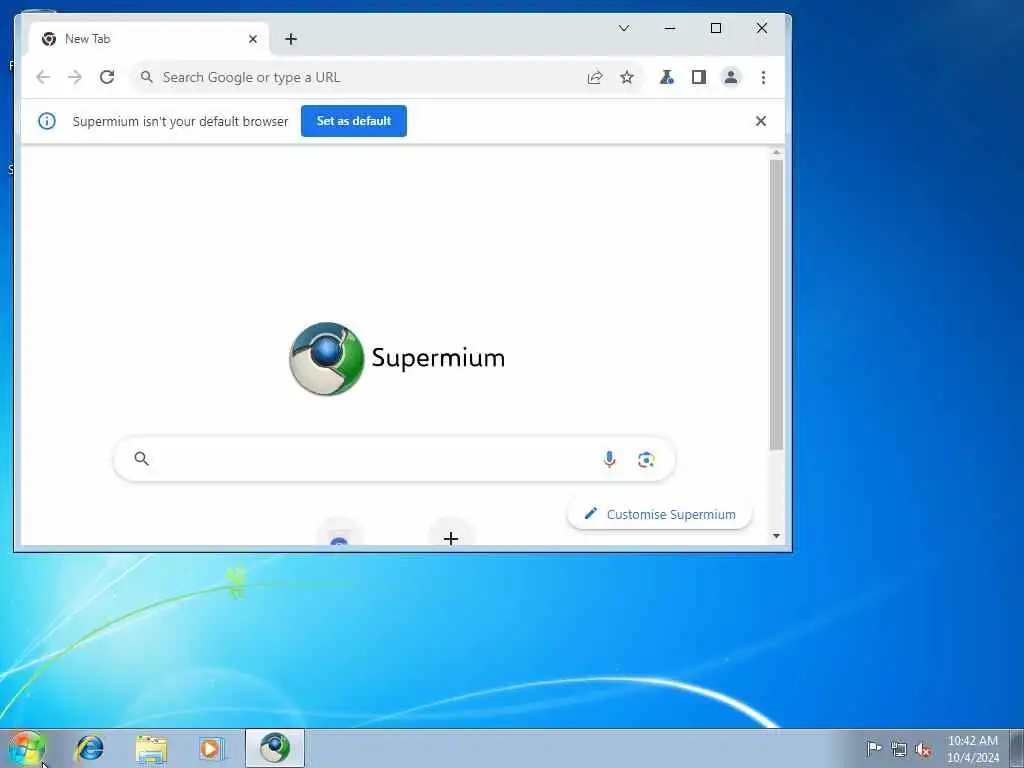
Task: Open the experiments flask icon
Action: click(667, 78)
